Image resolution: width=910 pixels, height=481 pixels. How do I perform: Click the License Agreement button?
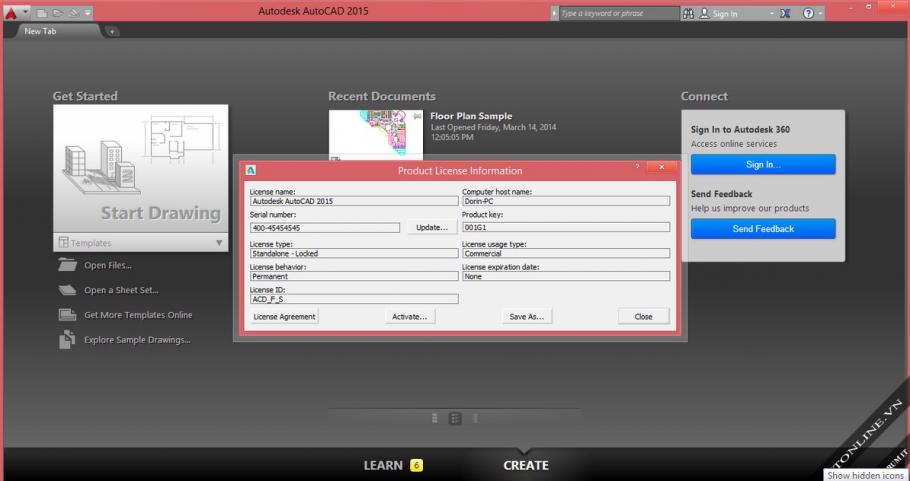pos(284,317)
